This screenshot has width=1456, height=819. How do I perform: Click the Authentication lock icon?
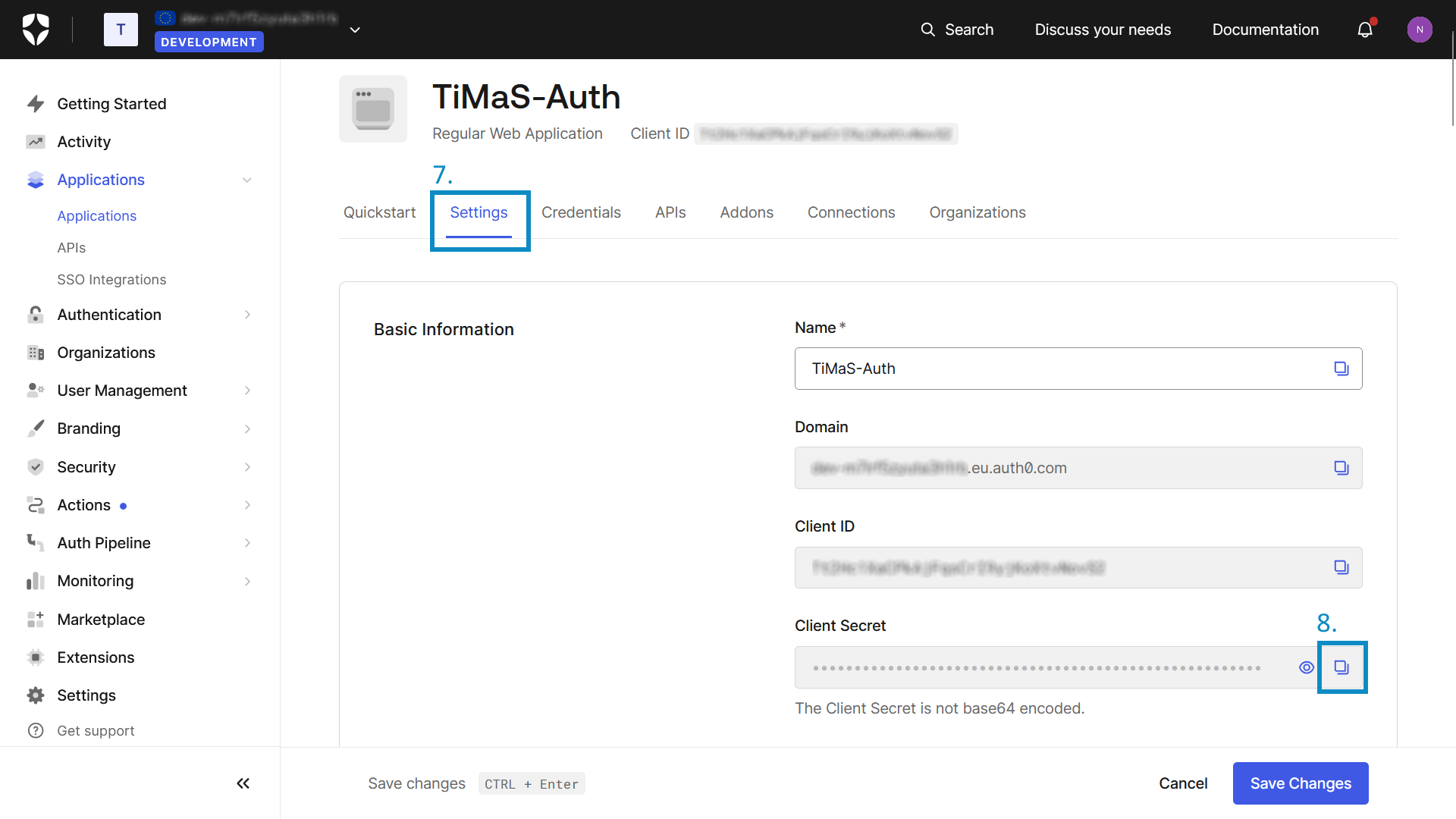36,315
